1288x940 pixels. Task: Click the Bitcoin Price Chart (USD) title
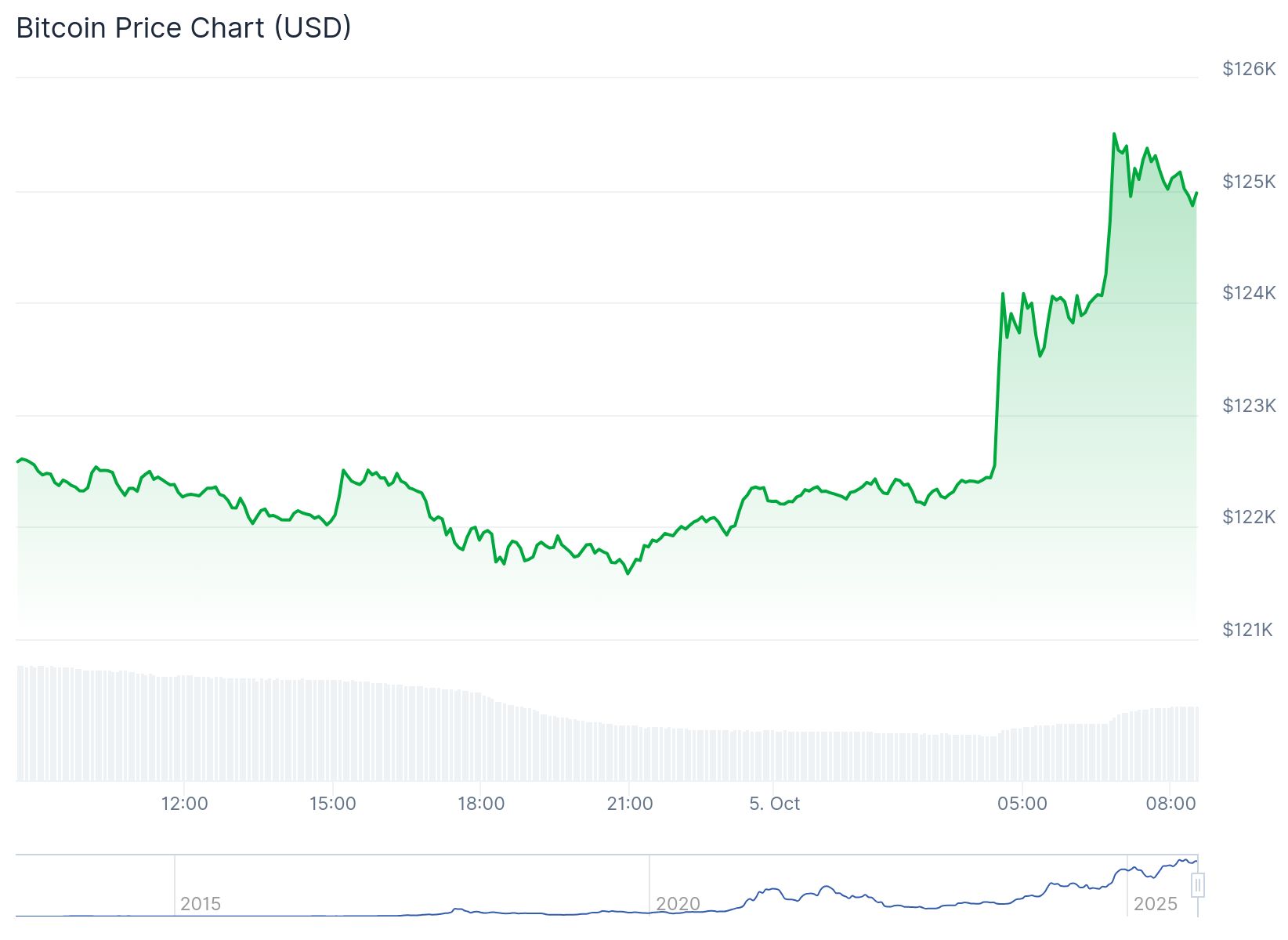click(183, 28)
